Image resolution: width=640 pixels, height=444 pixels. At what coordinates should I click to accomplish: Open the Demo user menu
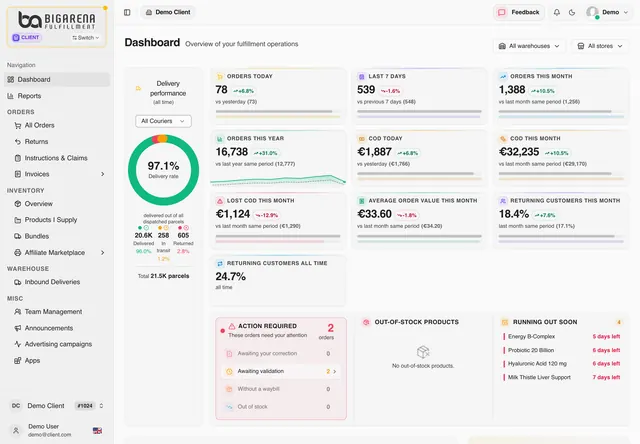608,12
